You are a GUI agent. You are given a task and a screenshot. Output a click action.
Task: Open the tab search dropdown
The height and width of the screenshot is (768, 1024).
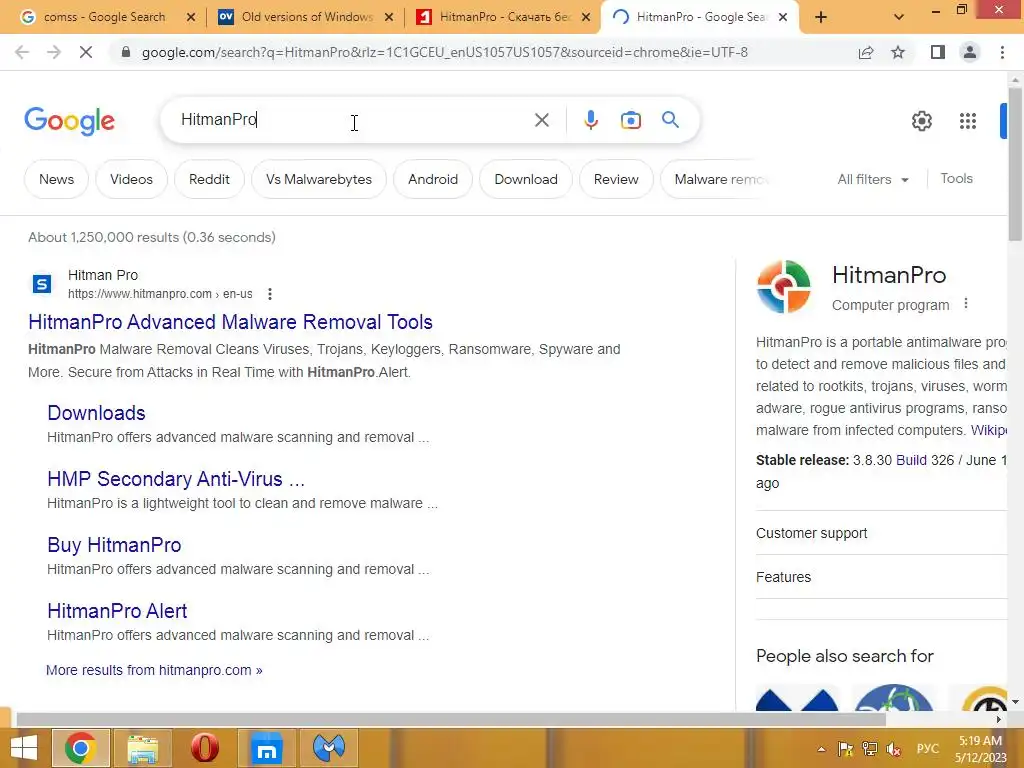pos(899,17)
